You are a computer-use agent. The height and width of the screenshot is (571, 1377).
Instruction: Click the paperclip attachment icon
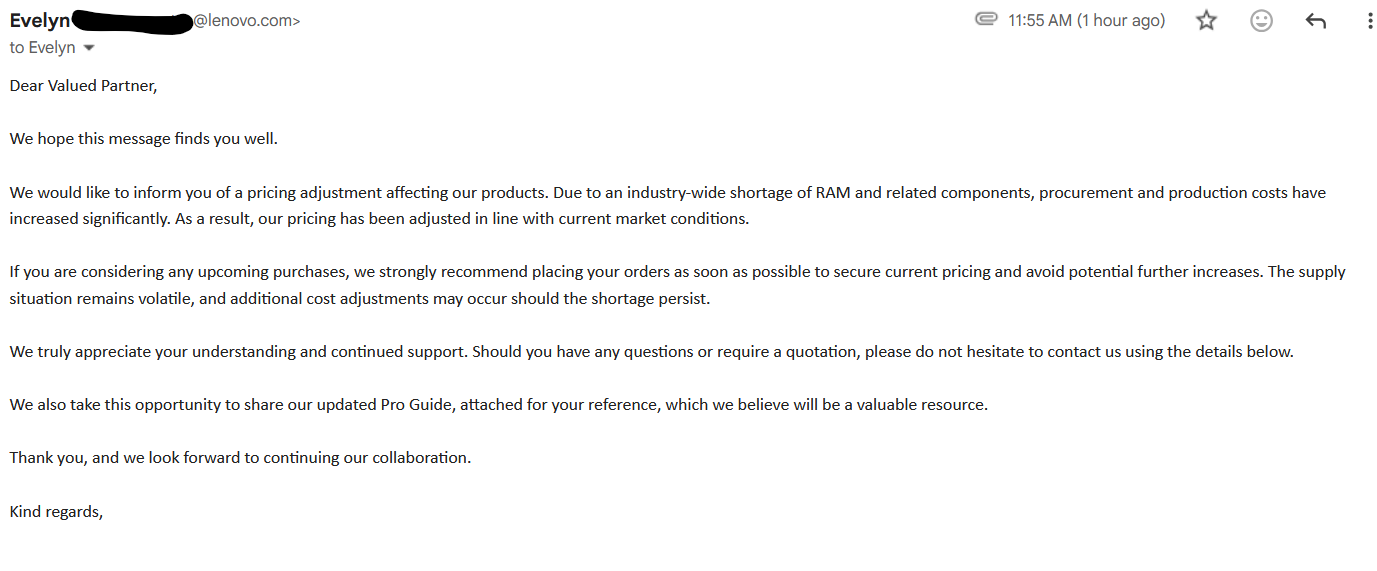tap(986, 20)
